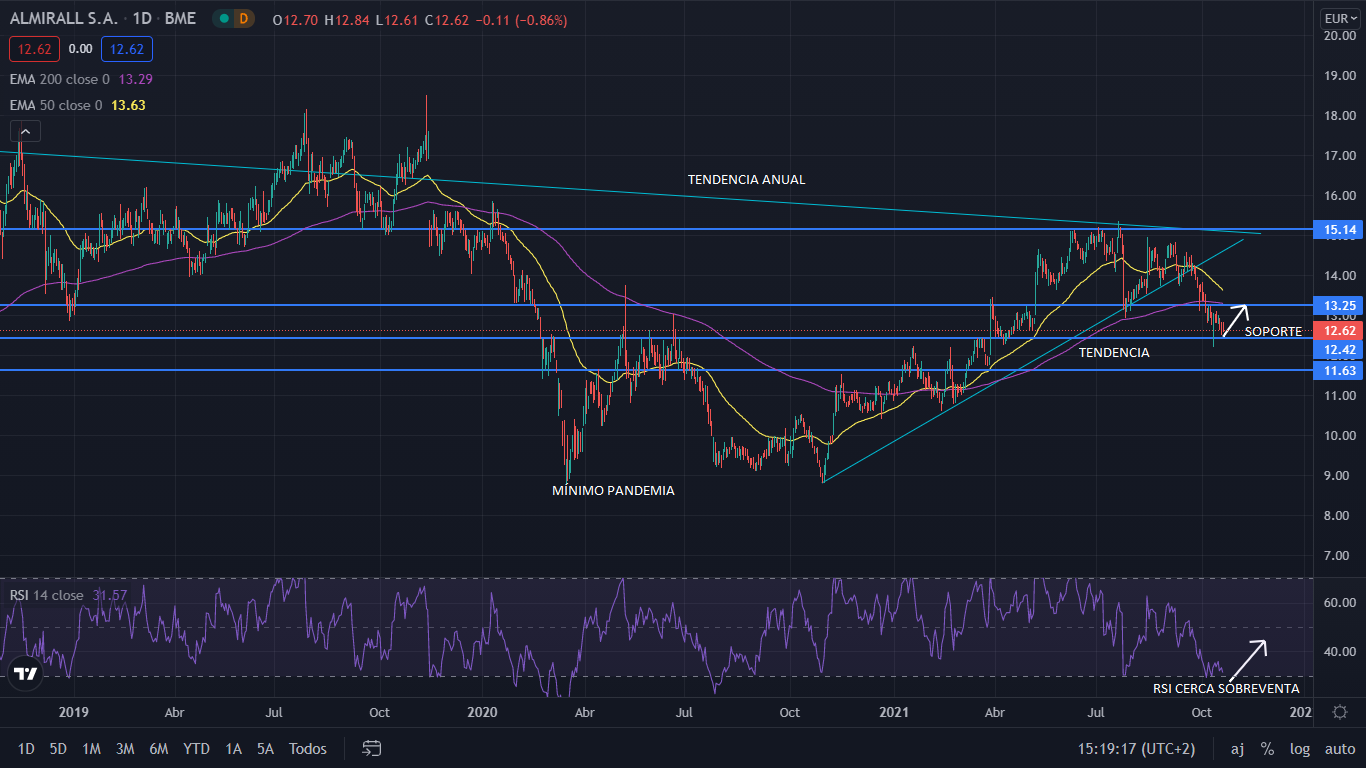This screenshot has height=768, width=1366.
Task: Switch to the 6M time range
Action: coord(158,748)
